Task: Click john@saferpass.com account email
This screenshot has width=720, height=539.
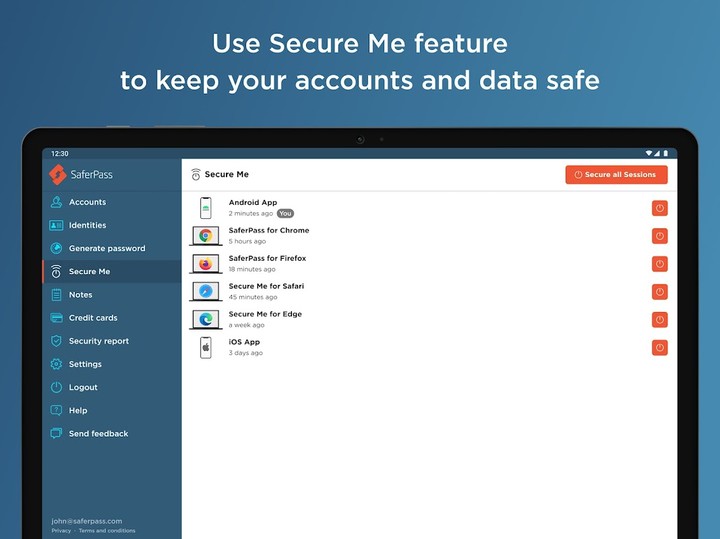Action: tap(87, 521)
